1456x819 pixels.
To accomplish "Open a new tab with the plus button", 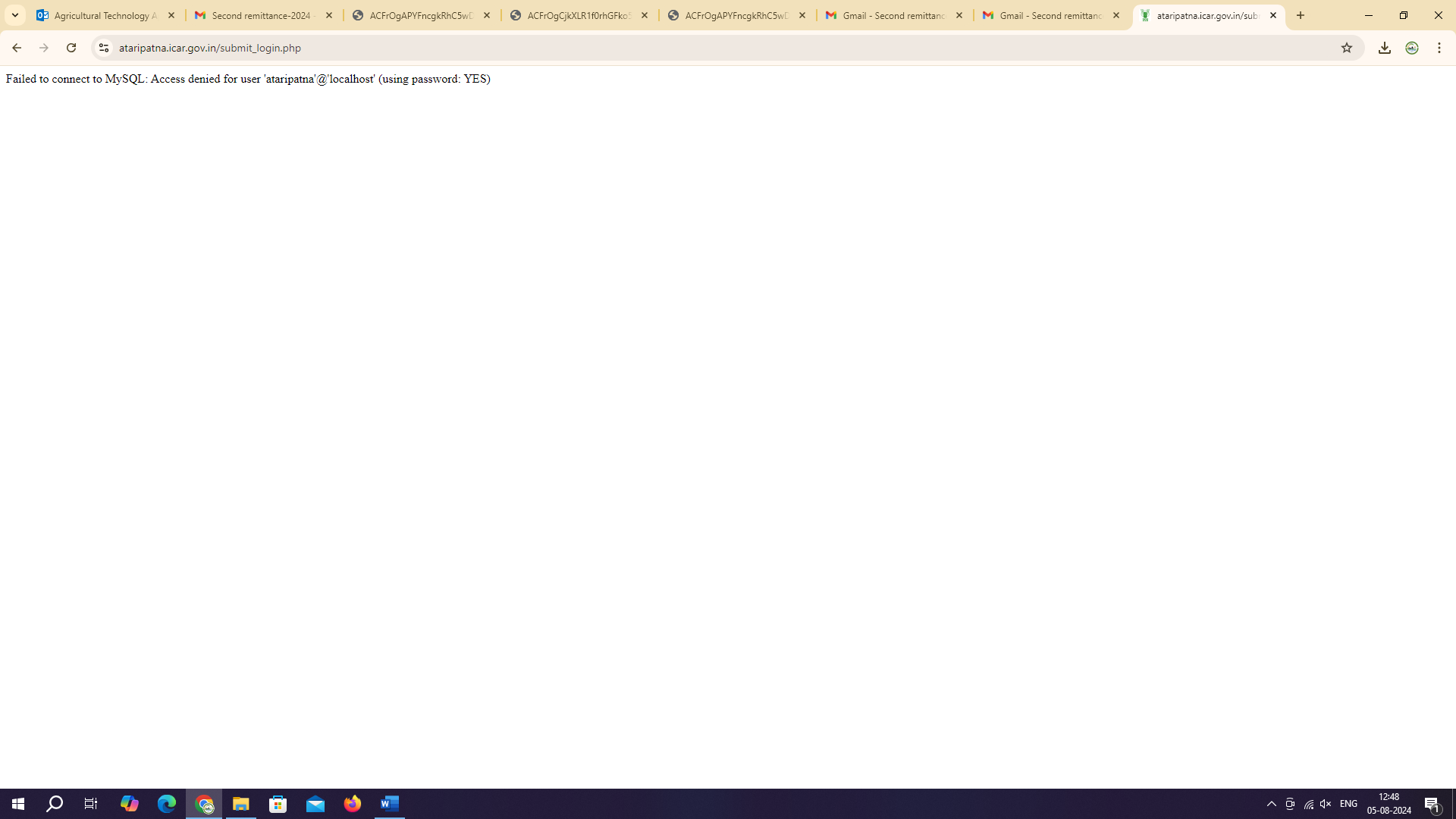I will click(x=1301, y=15).
